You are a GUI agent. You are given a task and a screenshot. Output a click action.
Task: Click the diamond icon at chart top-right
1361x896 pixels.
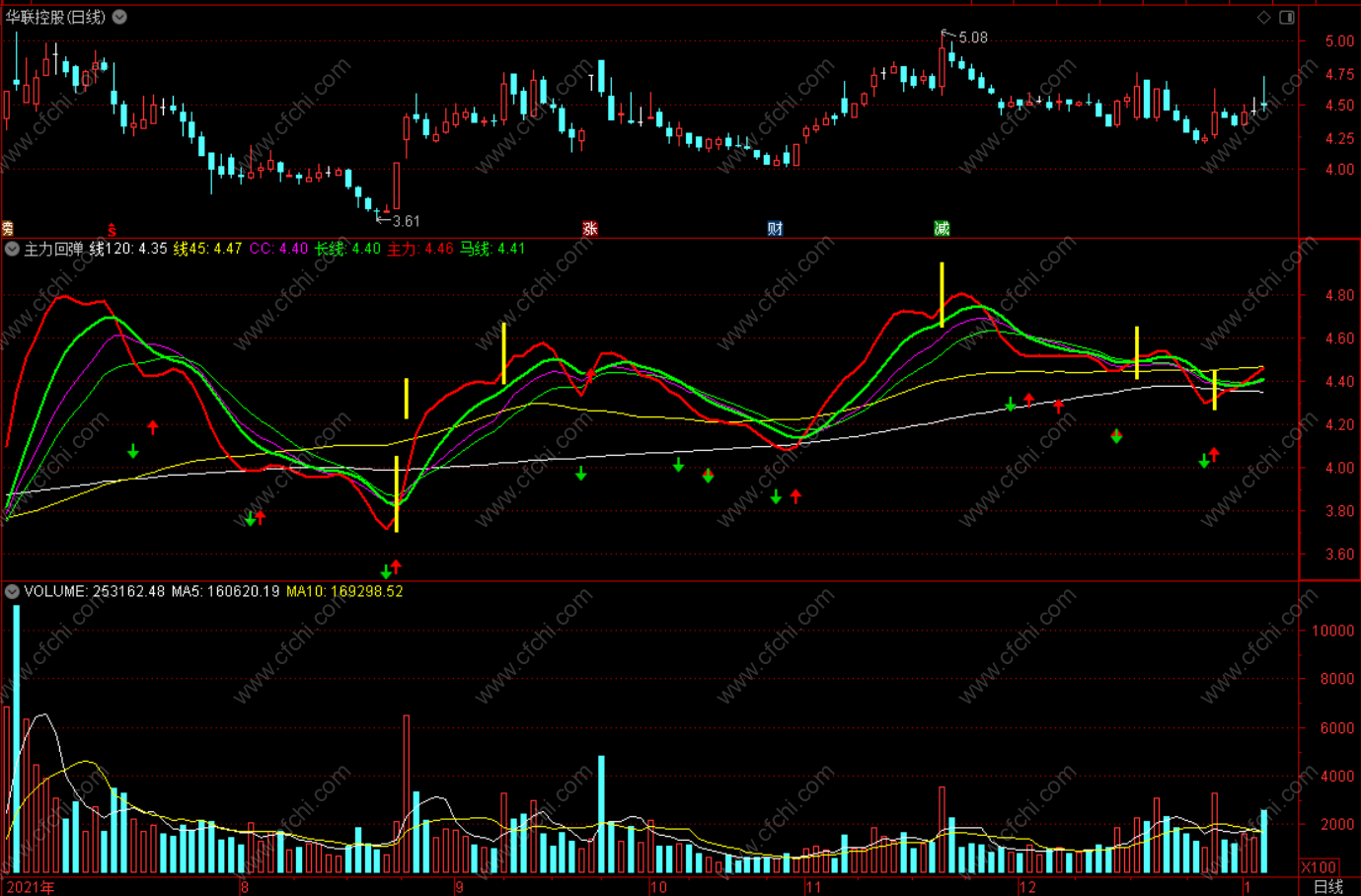(1264, 17)
